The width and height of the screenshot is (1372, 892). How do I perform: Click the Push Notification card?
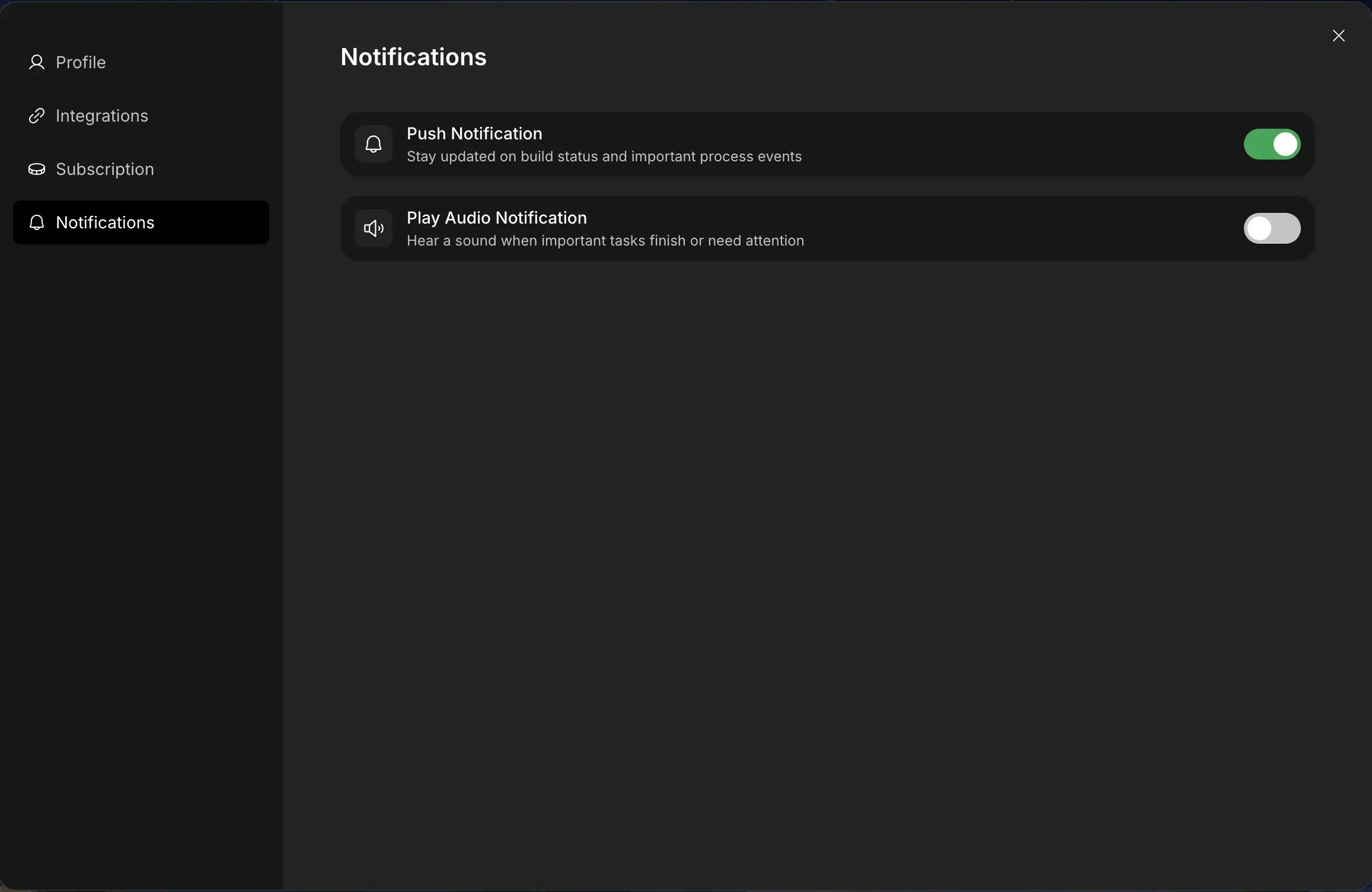click(x=827, y=144)
